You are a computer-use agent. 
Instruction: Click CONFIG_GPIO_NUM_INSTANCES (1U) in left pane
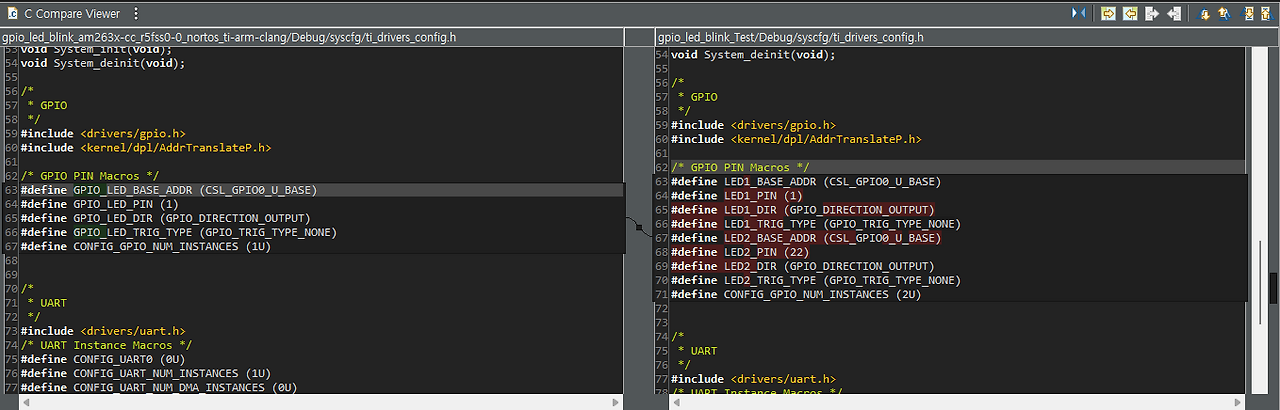coord(145,246)
